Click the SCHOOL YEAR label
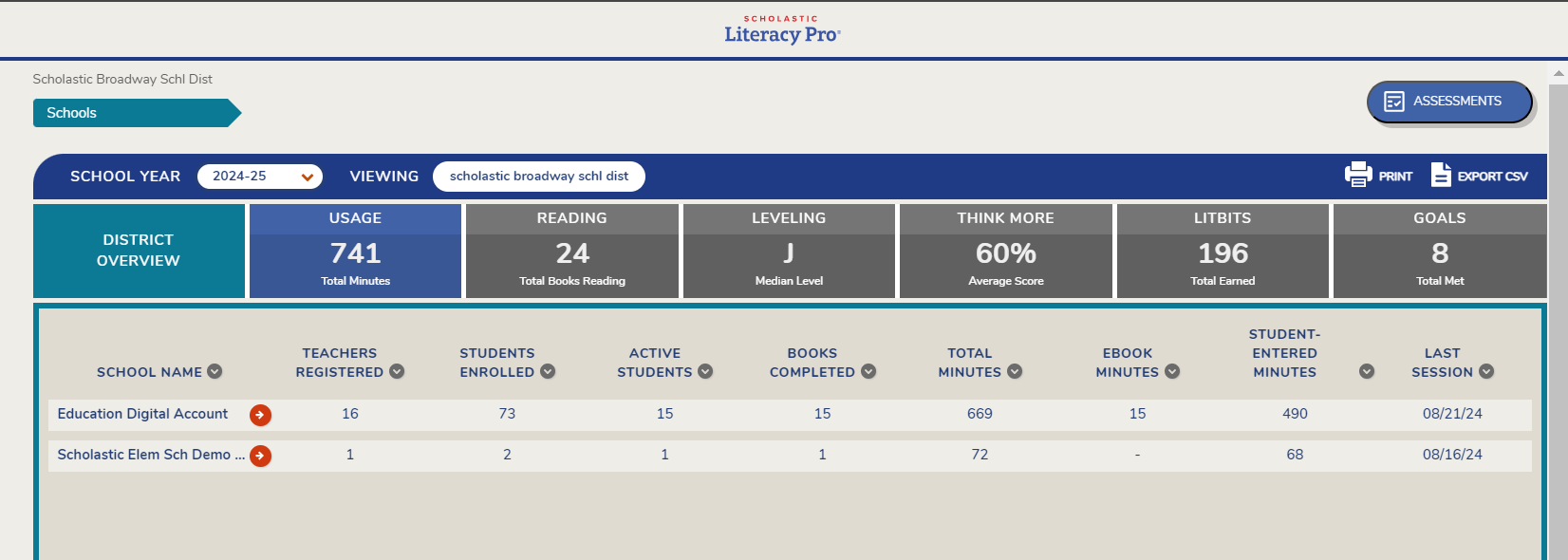This screenshot has height=560, width=1568. coord(125,177)
